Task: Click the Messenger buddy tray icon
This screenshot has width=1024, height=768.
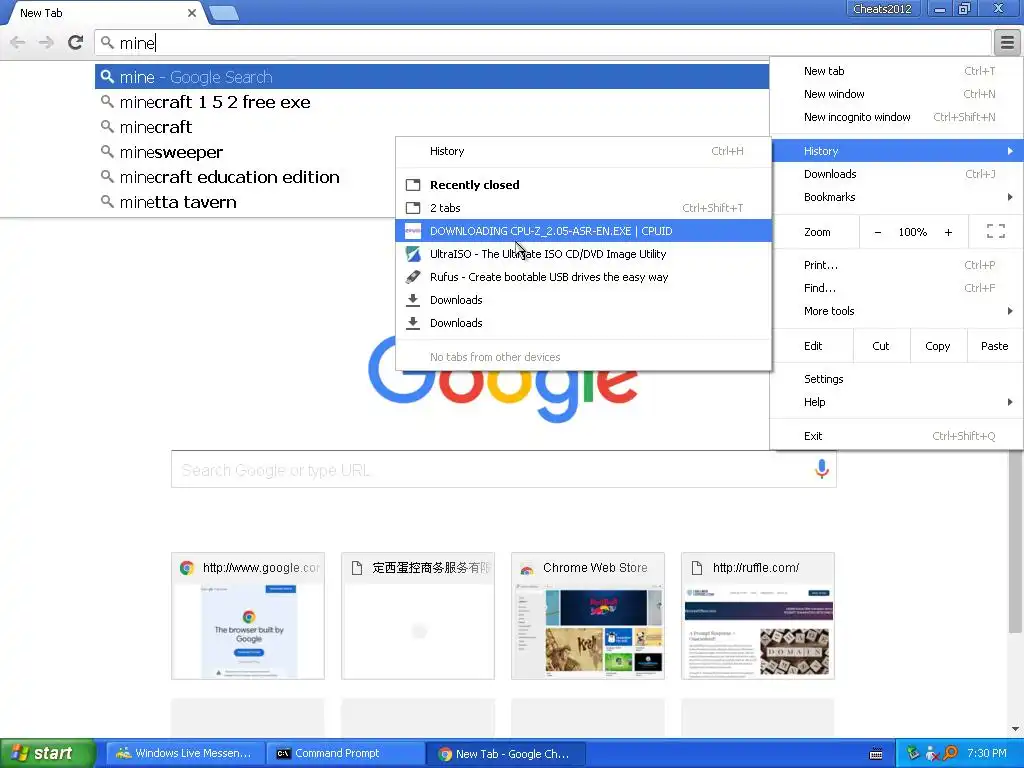Action: 932,753
